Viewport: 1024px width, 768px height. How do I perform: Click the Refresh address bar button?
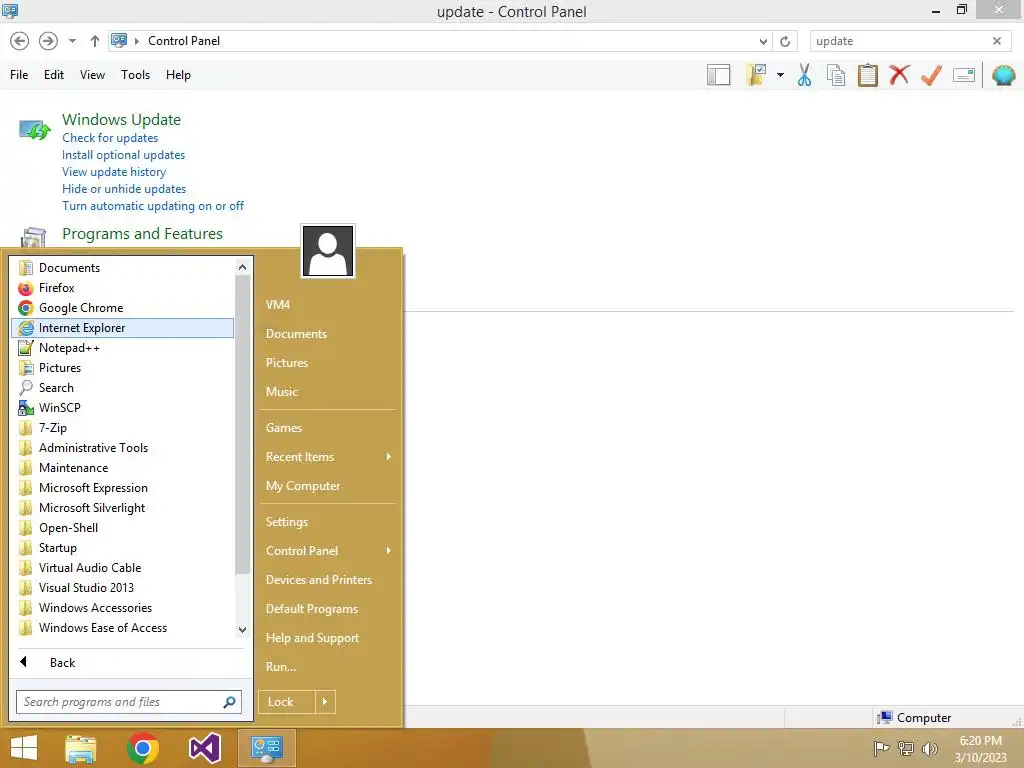[785, 41]
